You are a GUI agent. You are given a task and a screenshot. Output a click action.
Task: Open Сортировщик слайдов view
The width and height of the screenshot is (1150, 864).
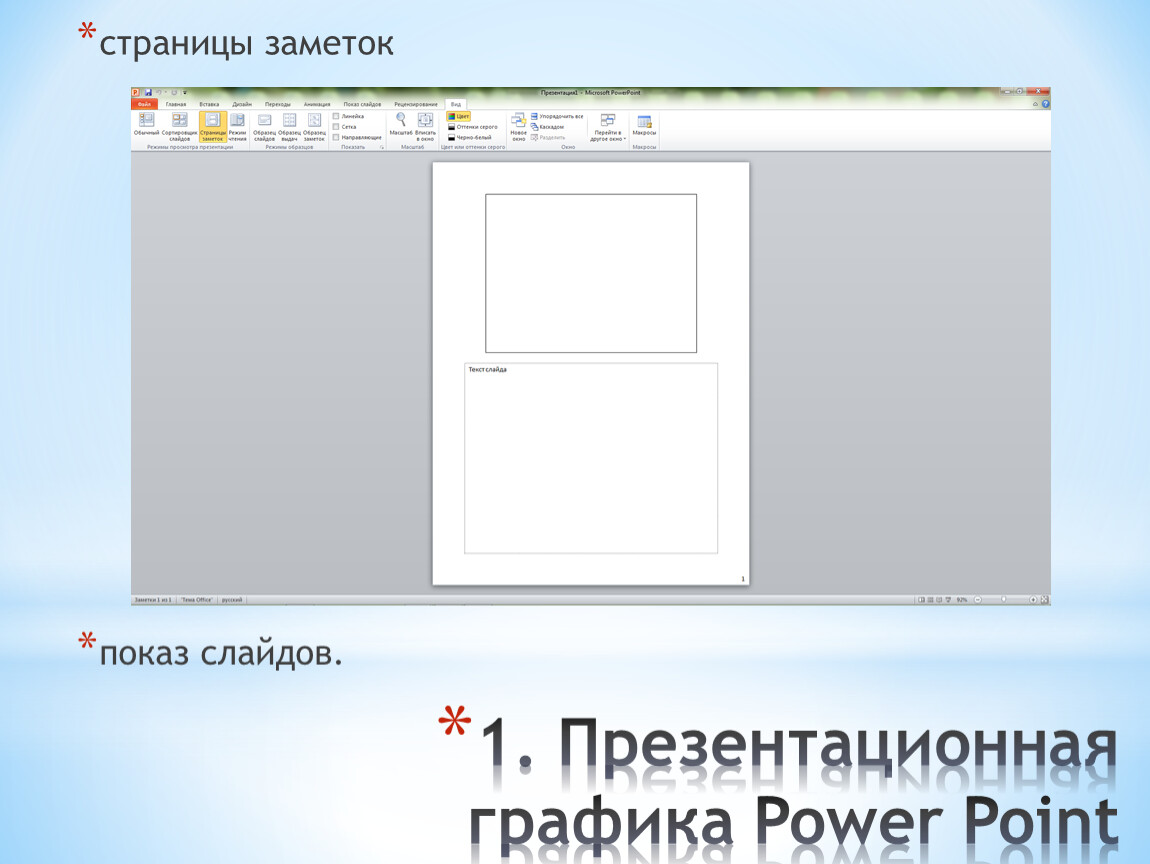coord(180,126)
